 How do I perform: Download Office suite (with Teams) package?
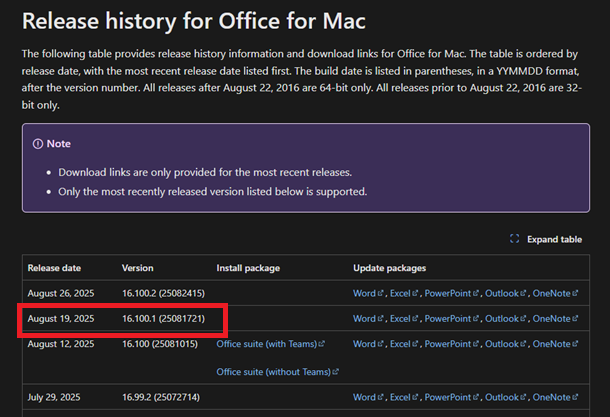click(x=270, y=344)
